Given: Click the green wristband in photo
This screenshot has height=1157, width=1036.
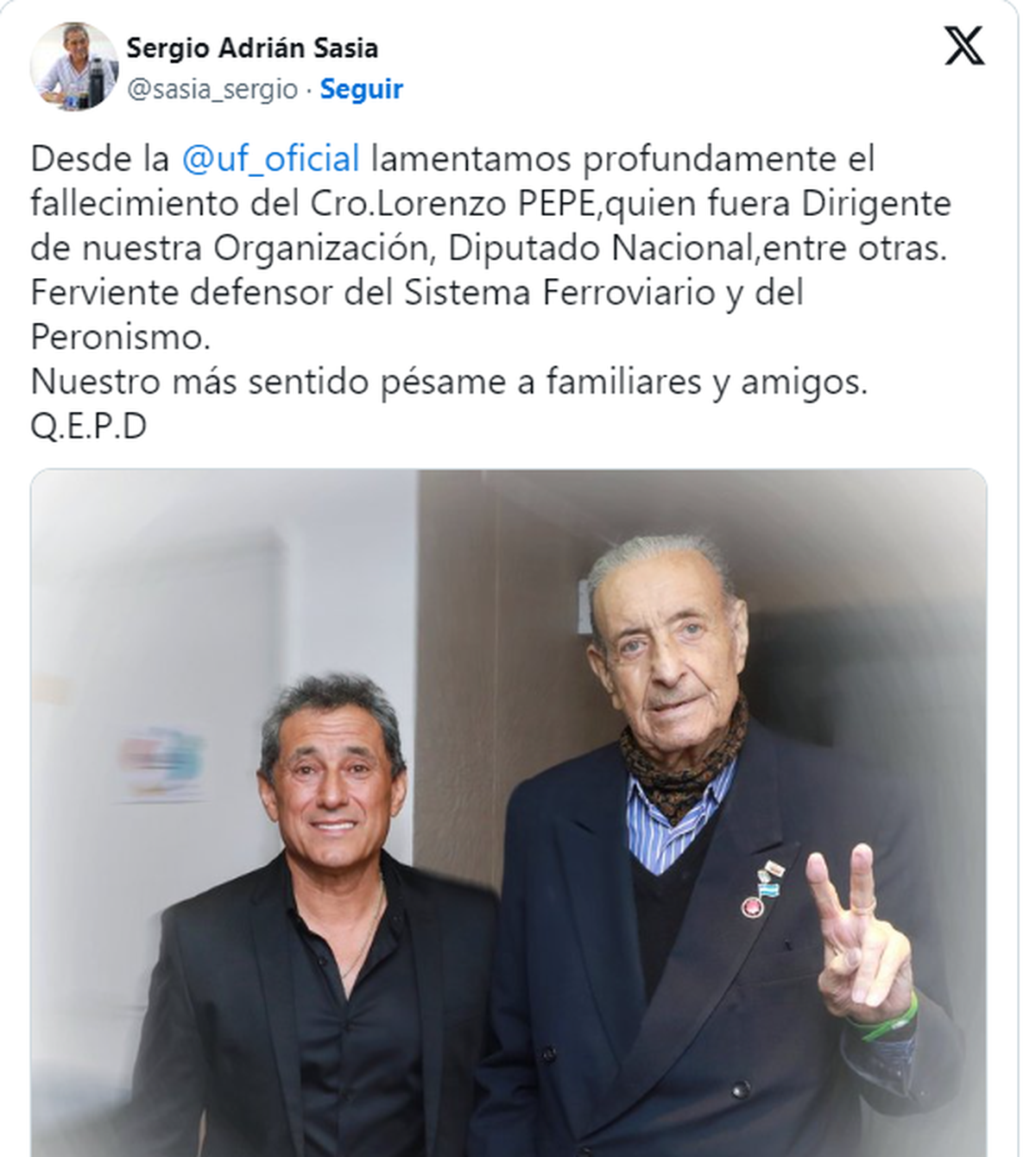Looking at the screenshot, I should pyautogui.click(x=882, y=1021).
